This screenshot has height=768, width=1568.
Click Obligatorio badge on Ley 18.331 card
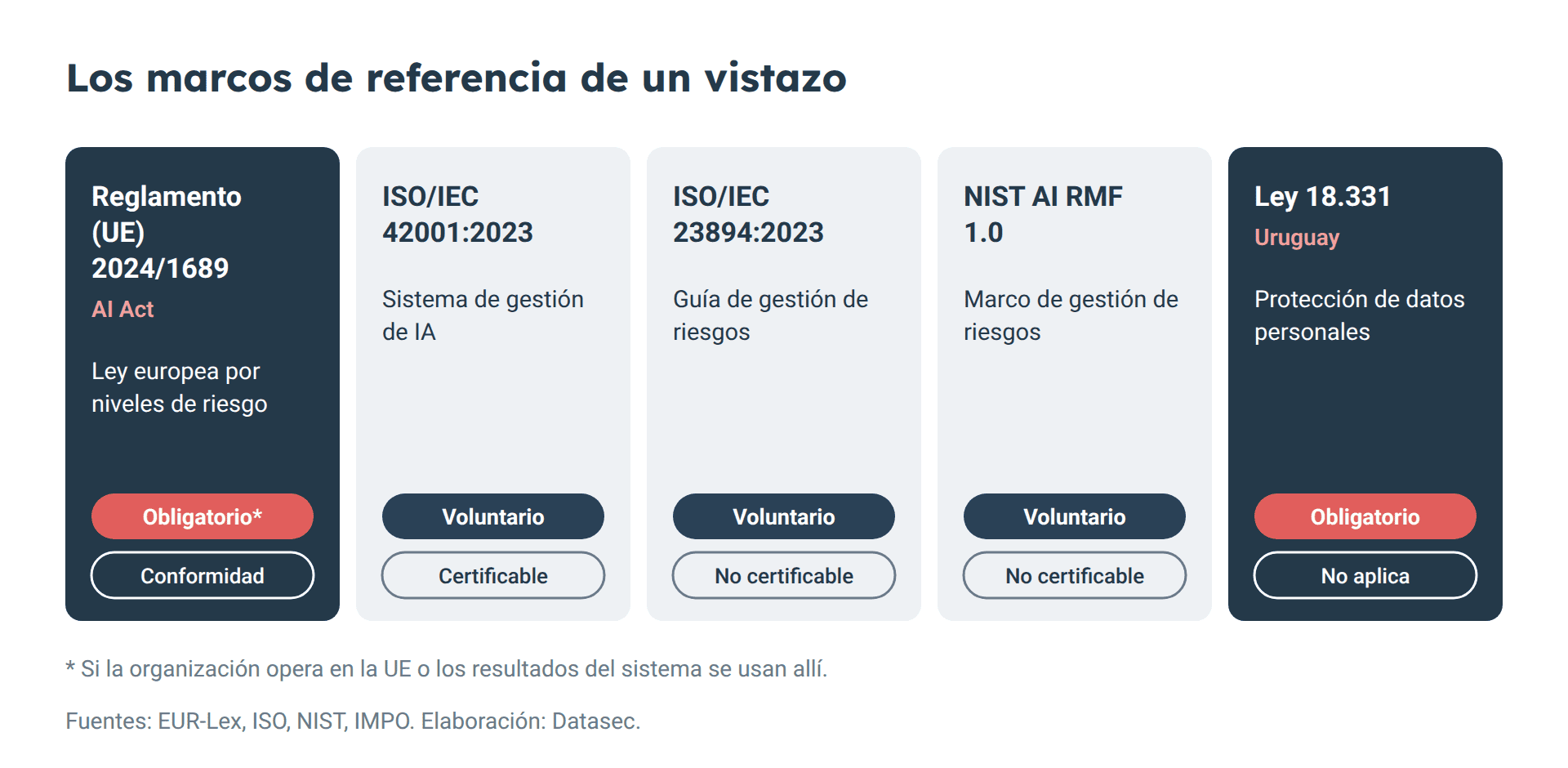point(1365,516)
